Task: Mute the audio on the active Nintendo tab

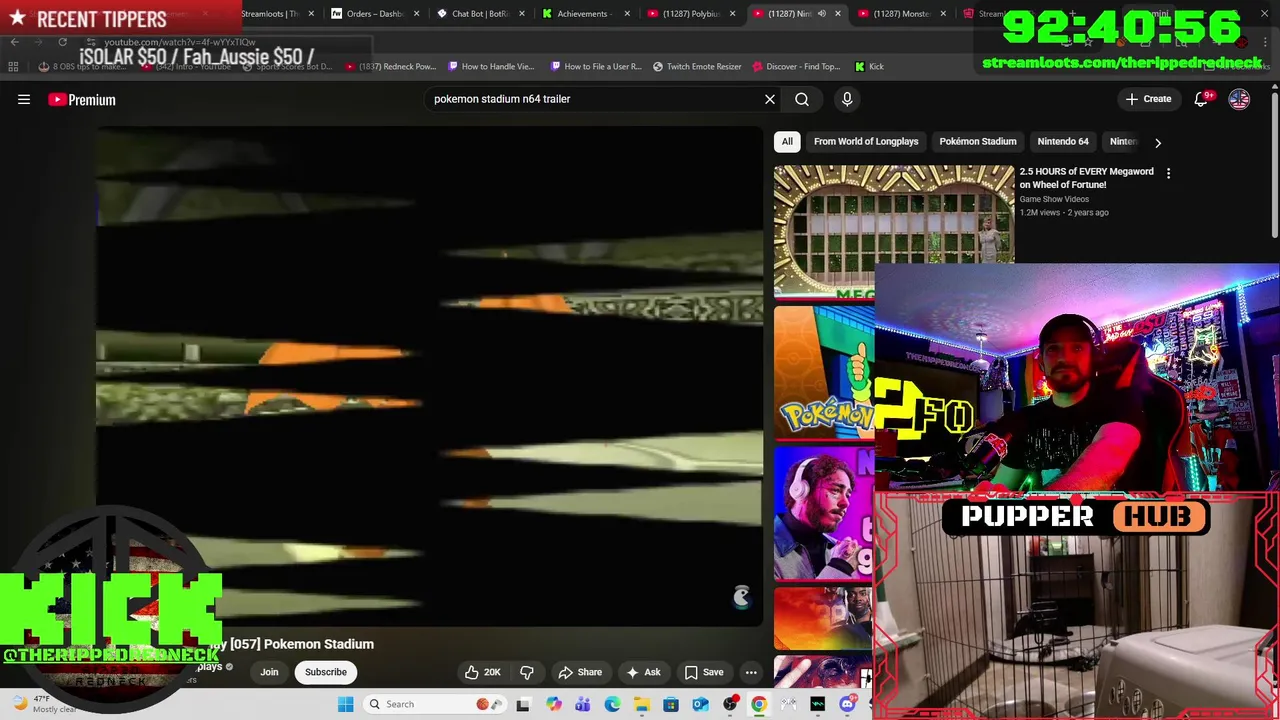Action: click(822, 14)
